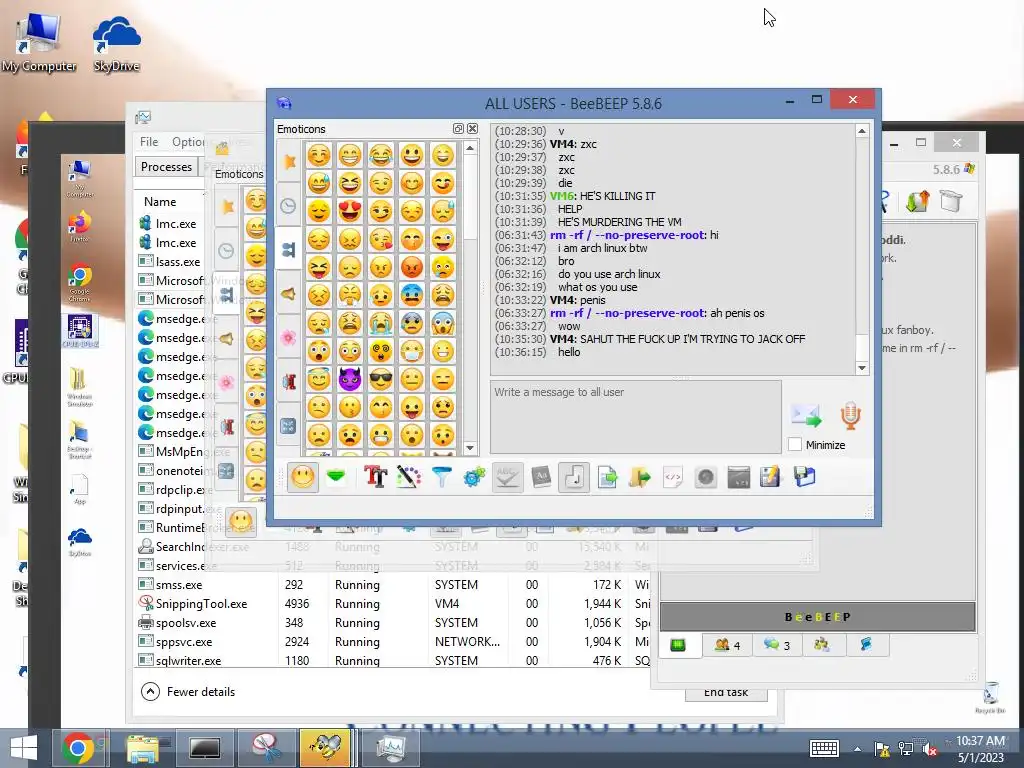1024x768 pixels.
Task: Open SkyDrive desktop shortcut
Action: (x=116, y=43)
